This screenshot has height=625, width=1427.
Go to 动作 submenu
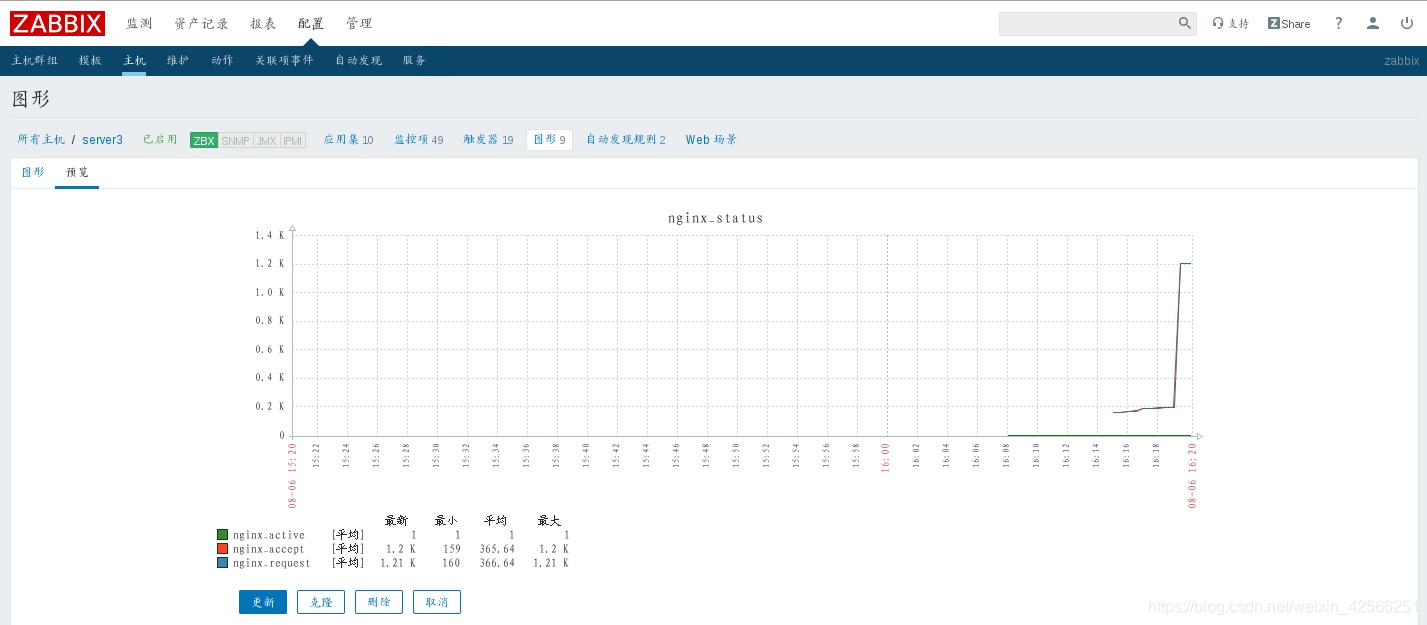tap(222, 60)
